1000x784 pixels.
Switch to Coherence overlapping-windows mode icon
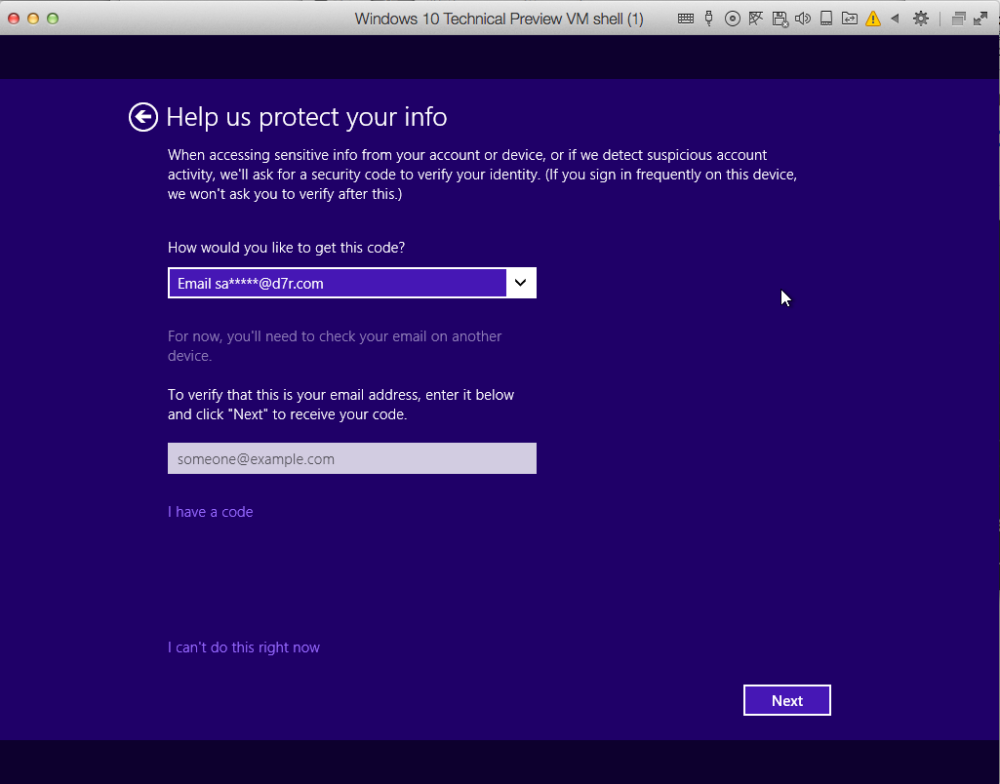(957, 18)
